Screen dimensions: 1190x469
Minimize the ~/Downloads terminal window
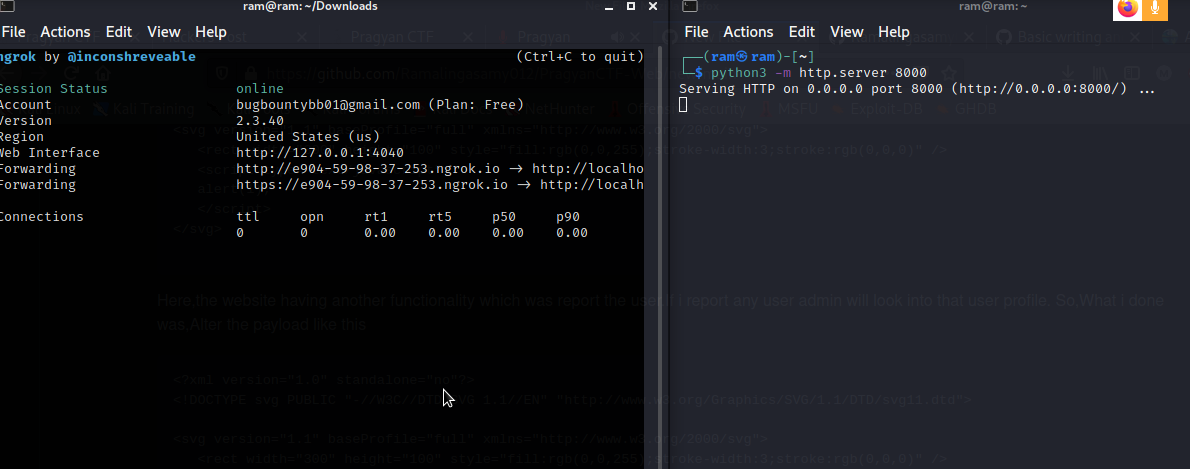pos(608,7)
